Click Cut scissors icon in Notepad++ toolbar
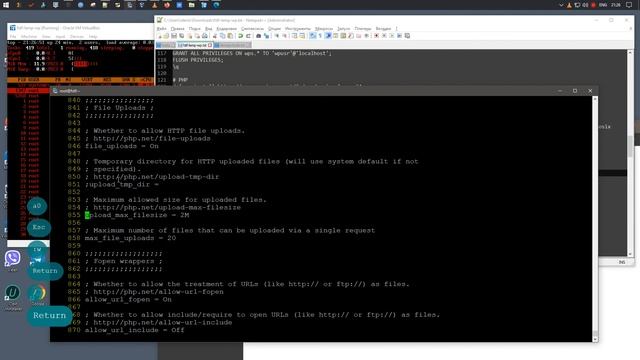 (x=215, y=36)
